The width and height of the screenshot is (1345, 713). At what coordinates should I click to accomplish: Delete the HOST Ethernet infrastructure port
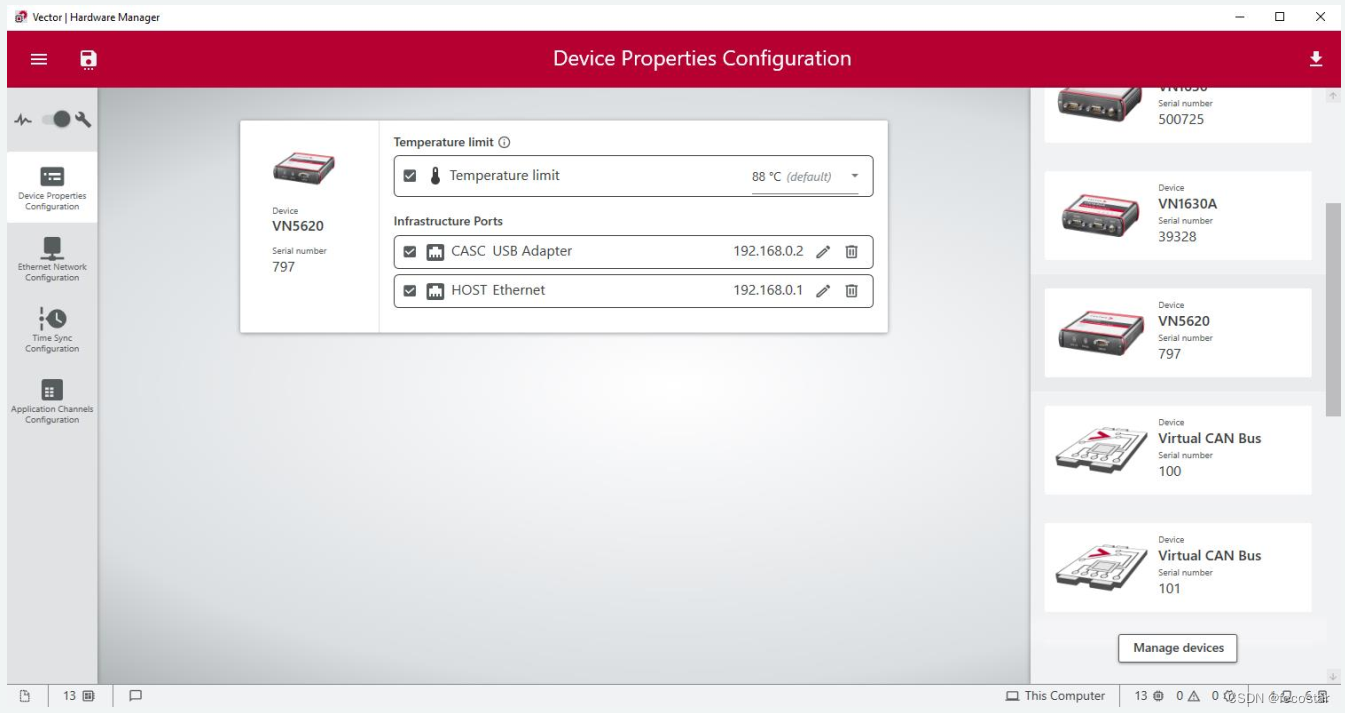click(x=851, y=290)
